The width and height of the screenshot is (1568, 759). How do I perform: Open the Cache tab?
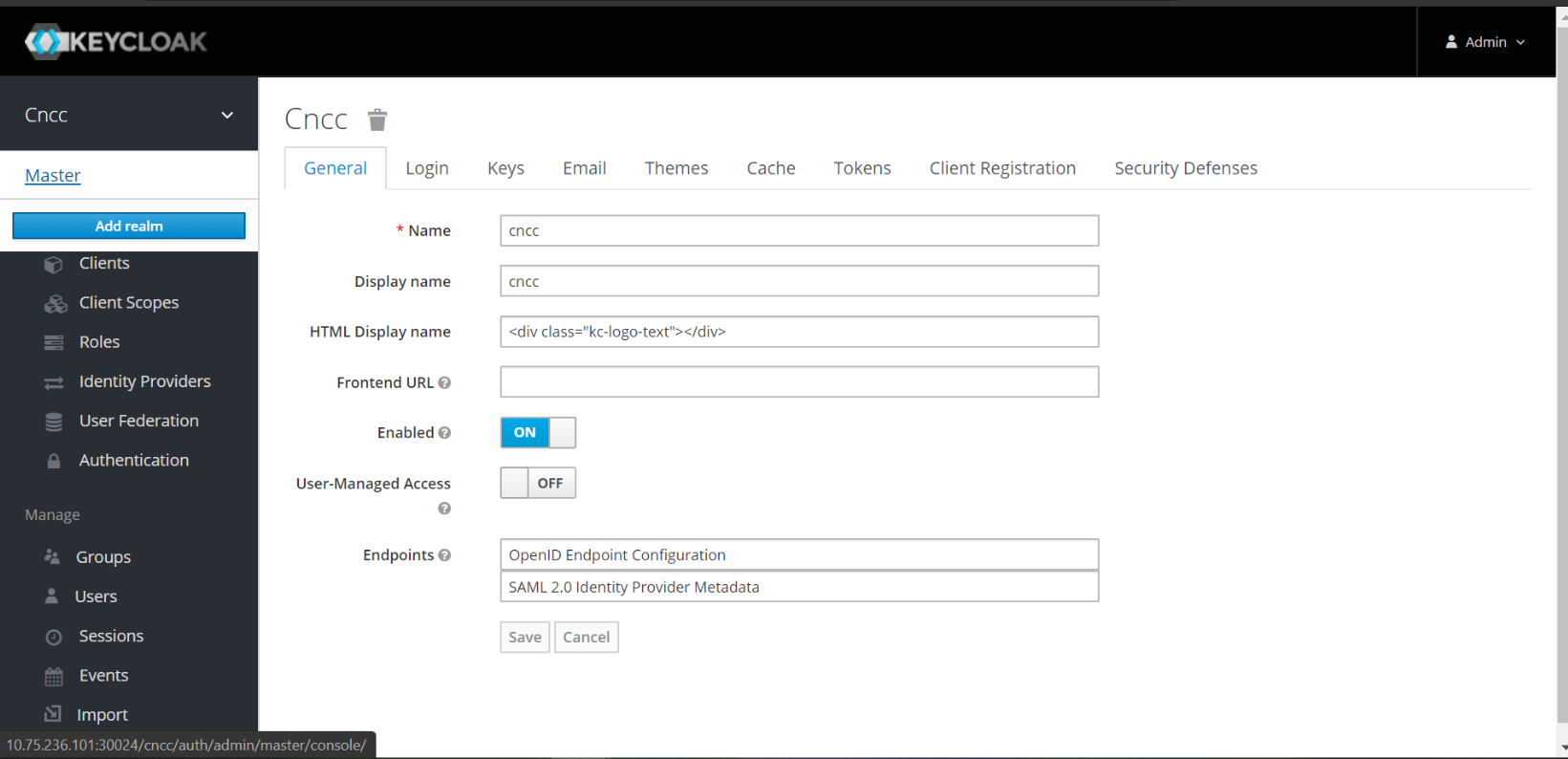coord(771,168)
